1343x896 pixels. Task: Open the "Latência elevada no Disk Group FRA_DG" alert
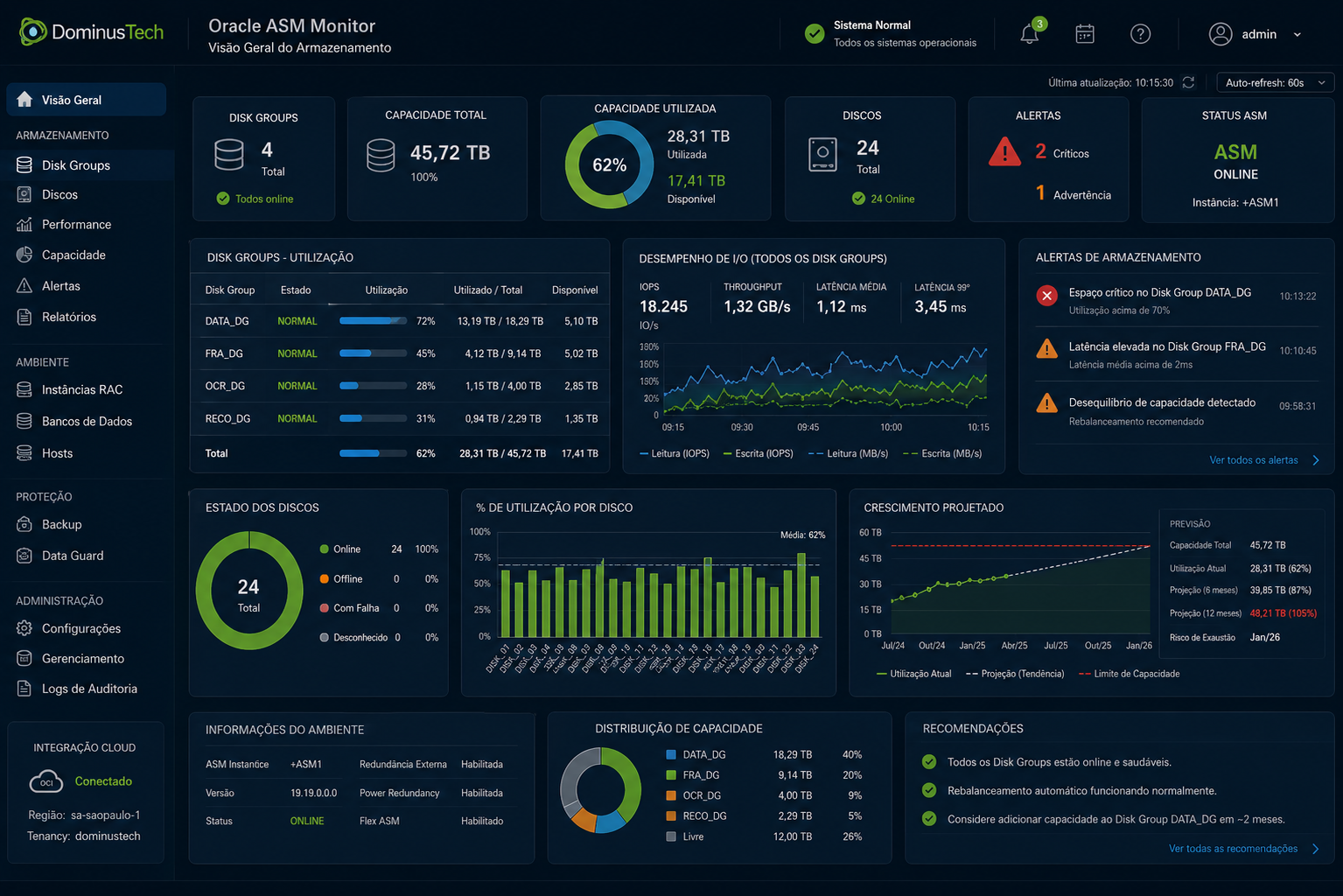(1177, 353)
